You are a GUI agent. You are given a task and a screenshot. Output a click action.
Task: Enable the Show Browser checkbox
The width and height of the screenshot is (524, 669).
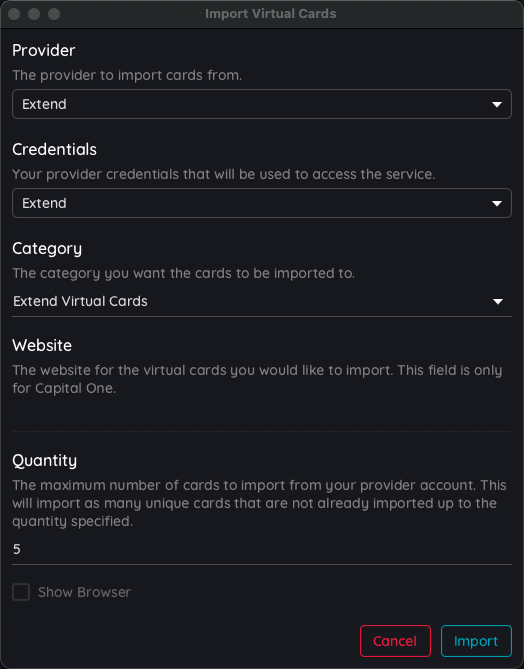point(21,592)
